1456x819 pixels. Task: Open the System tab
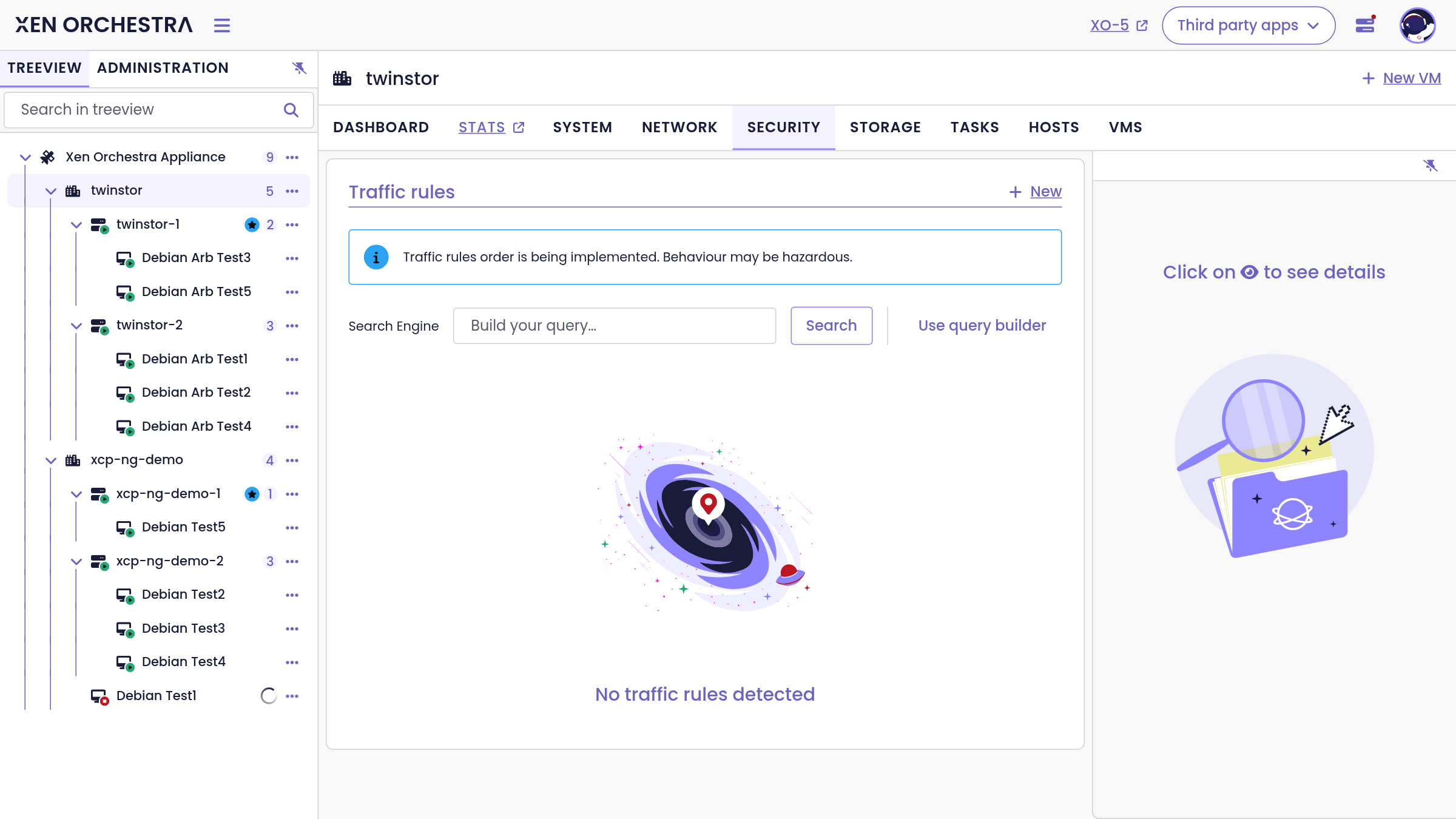582,127
